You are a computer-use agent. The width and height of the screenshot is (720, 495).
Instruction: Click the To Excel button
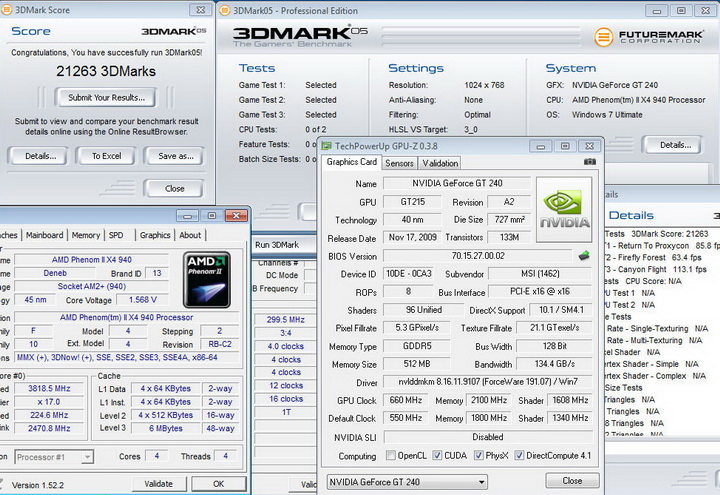pyautogui.click(x=106, y=156)
